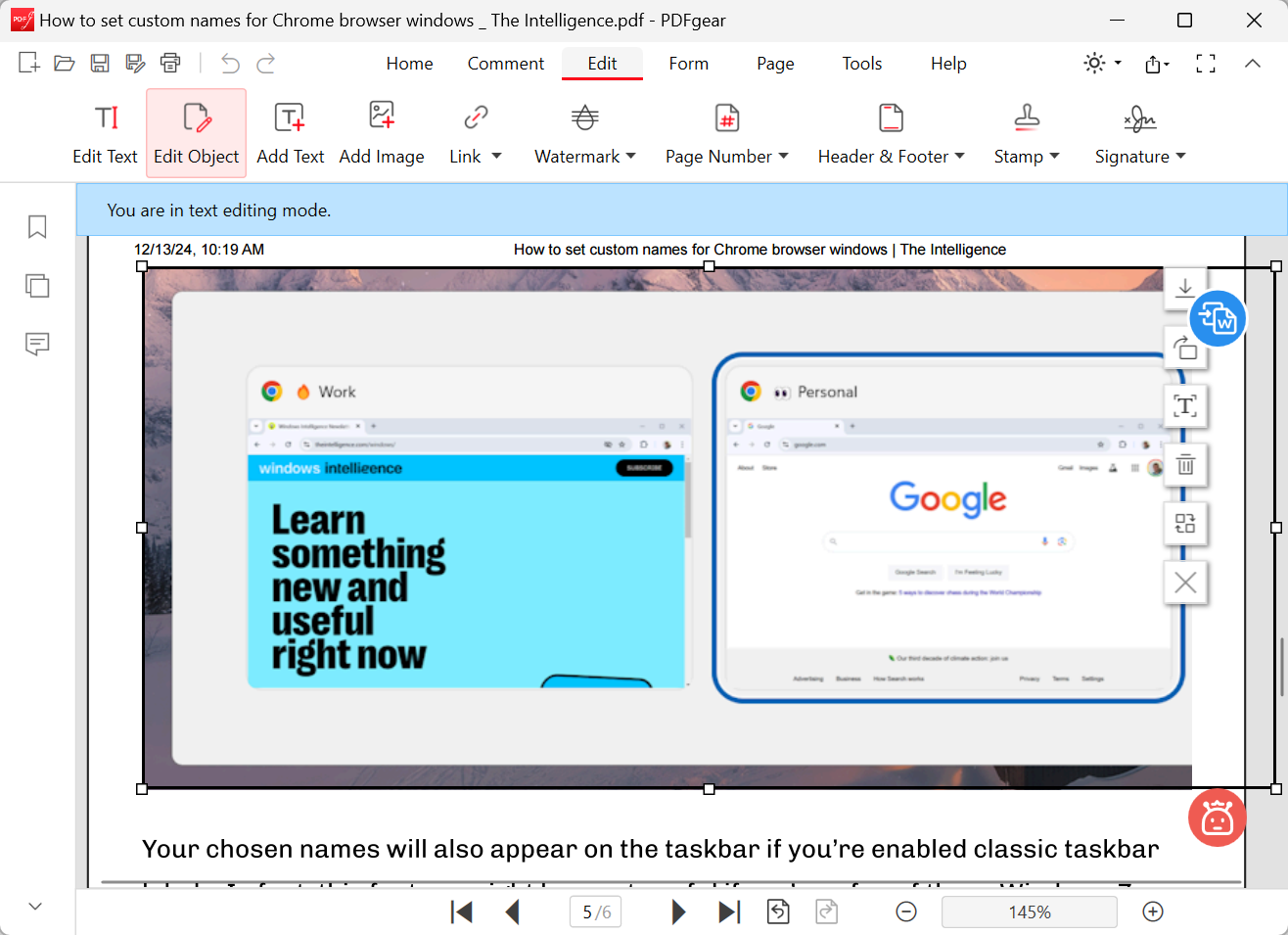Open the Form tab
The image size is (1288, 935).
click(x=689, y=64)
